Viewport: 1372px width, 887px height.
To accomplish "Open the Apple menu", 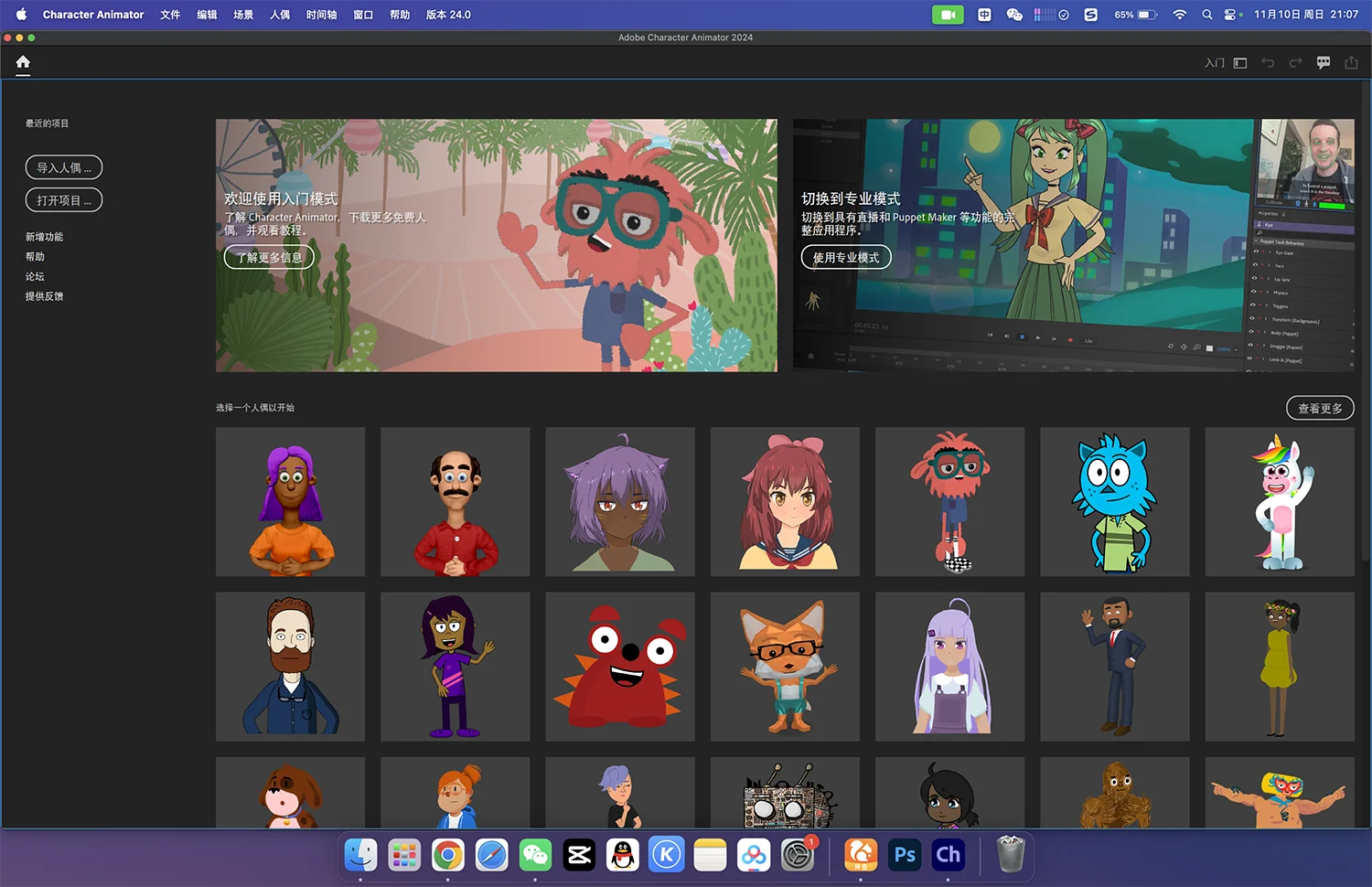I will 21,15.
